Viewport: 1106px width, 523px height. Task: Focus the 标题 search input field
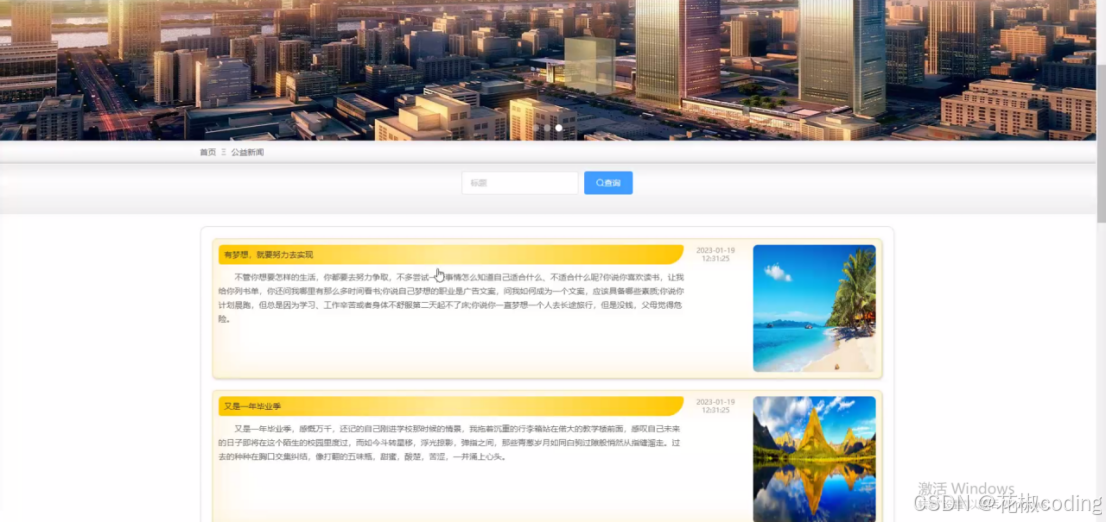pos(520,183)
